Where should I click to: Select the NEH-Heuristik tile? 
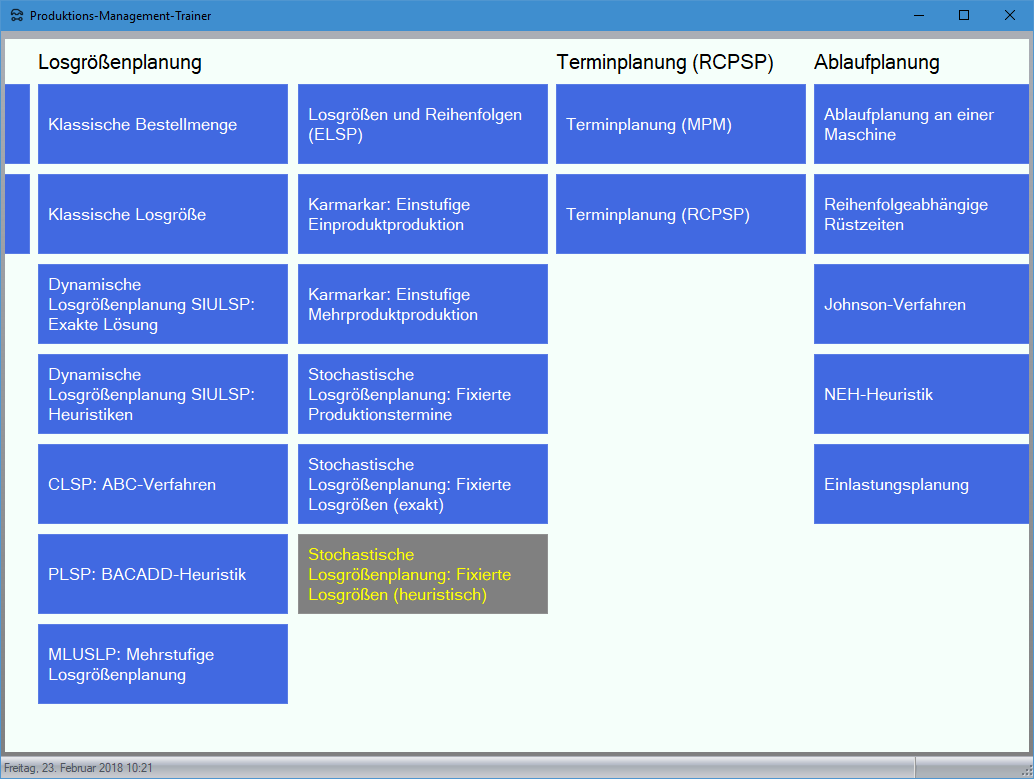pyautogui.click(x=921, y=394)
